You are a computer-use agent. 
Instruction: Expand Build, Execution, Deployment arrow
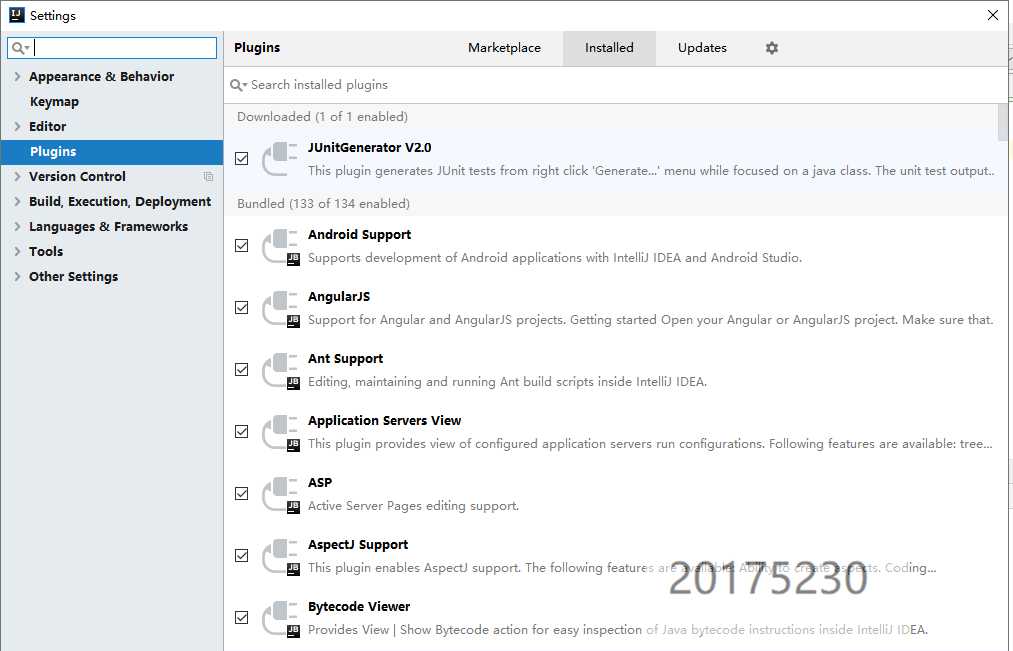[17, 202]
